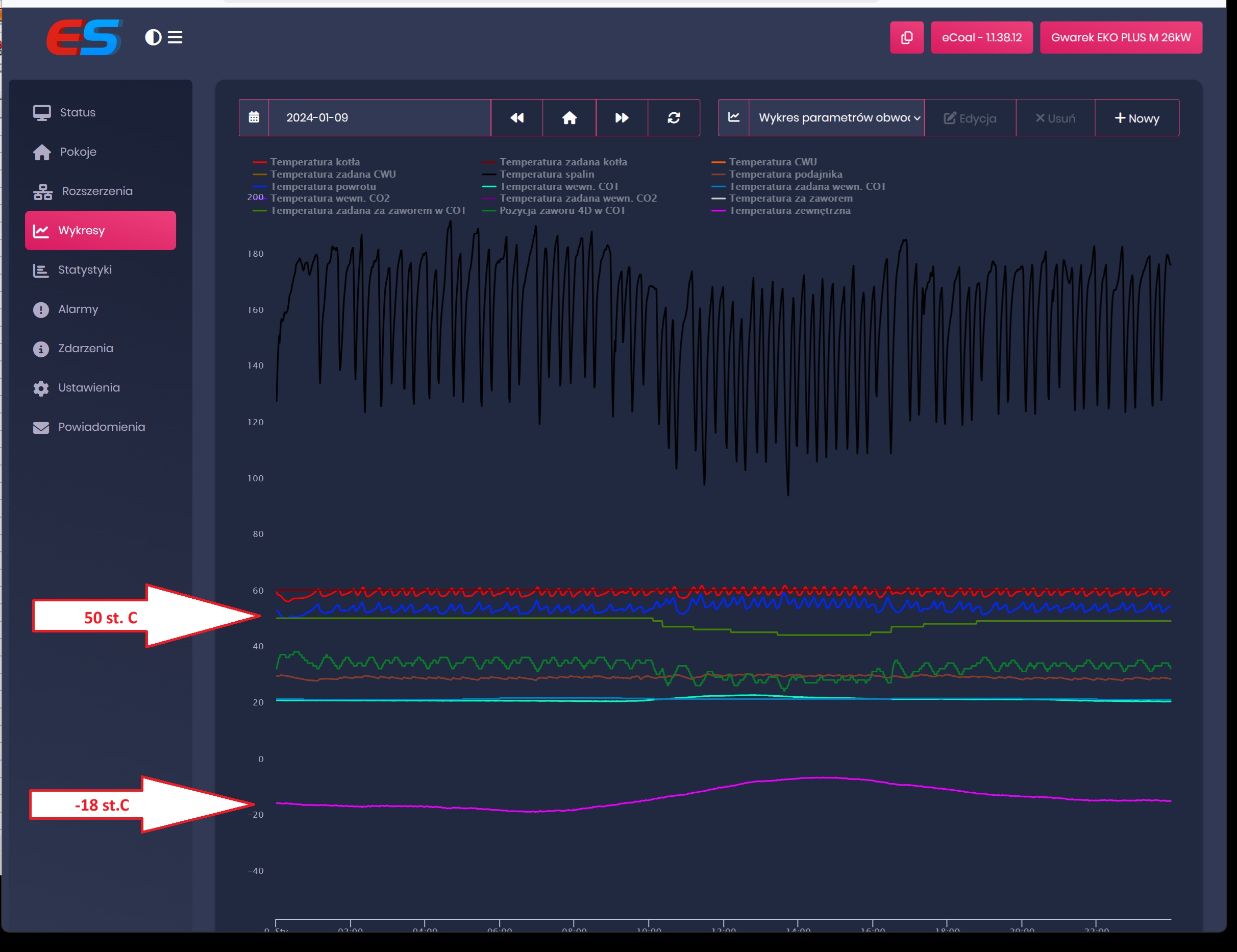Open the Wykres parametrów chart dropdown
1237x952 pixels.
(836, 117)
